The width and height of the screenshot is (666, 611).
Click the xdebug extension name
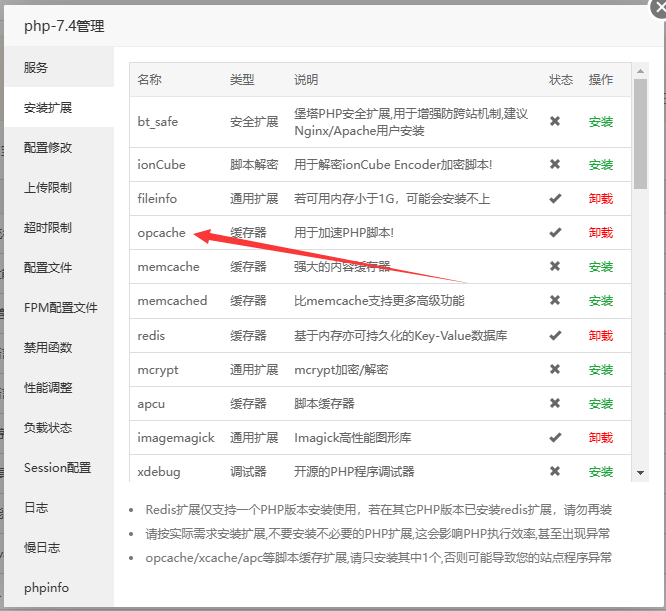click(159, 472)
